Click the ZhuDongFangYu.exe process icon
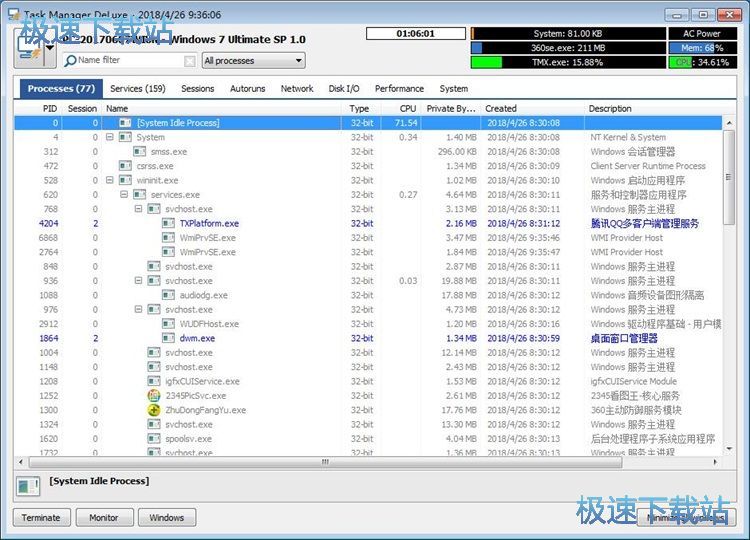This screenshot has height=540, width=750. point(154,410)
